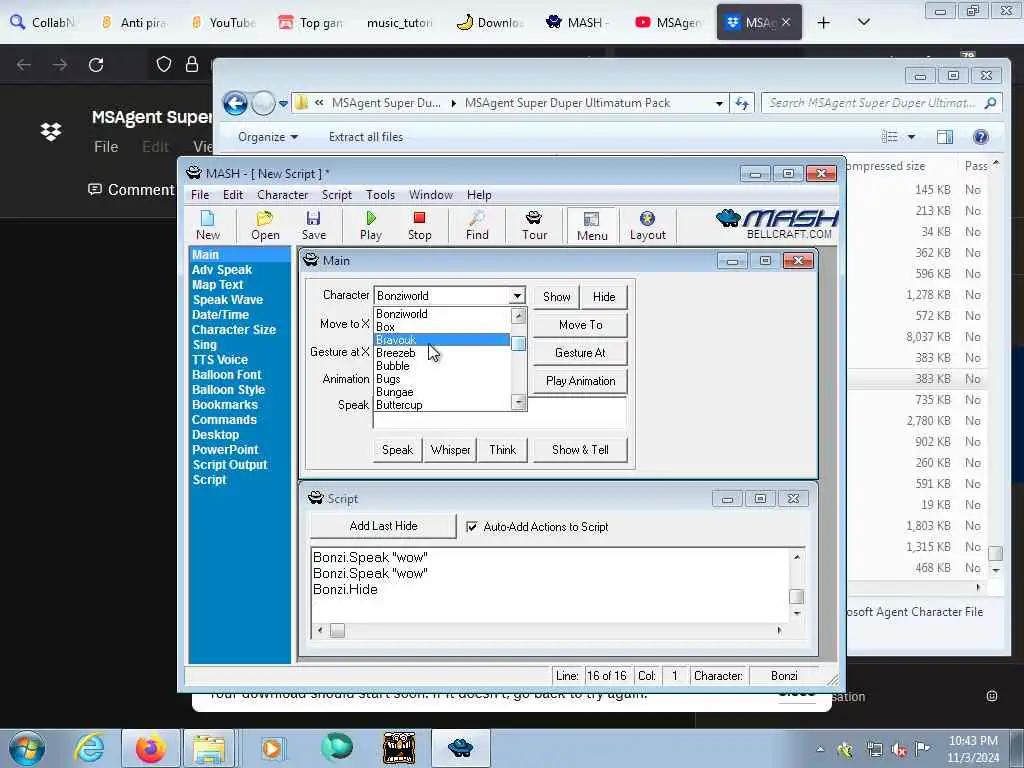Image resolution: width=1024 pixels, height=768 pixels.
Task: Open the Windows Start menu
Action: coord(27,748)
